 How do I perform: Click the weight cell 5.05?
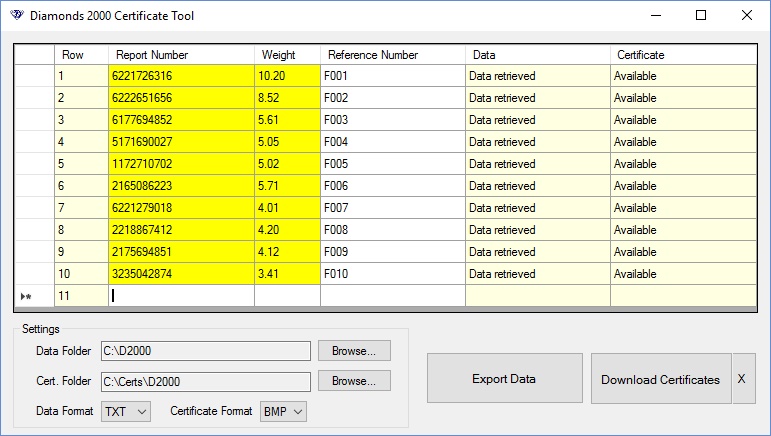287,142
